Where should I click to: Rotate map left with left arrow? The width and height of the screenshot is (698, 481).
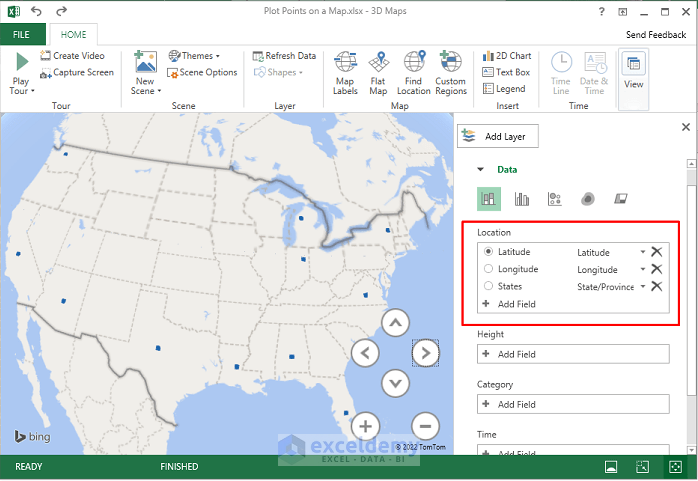pyautogui.click(x=365, y=353)
